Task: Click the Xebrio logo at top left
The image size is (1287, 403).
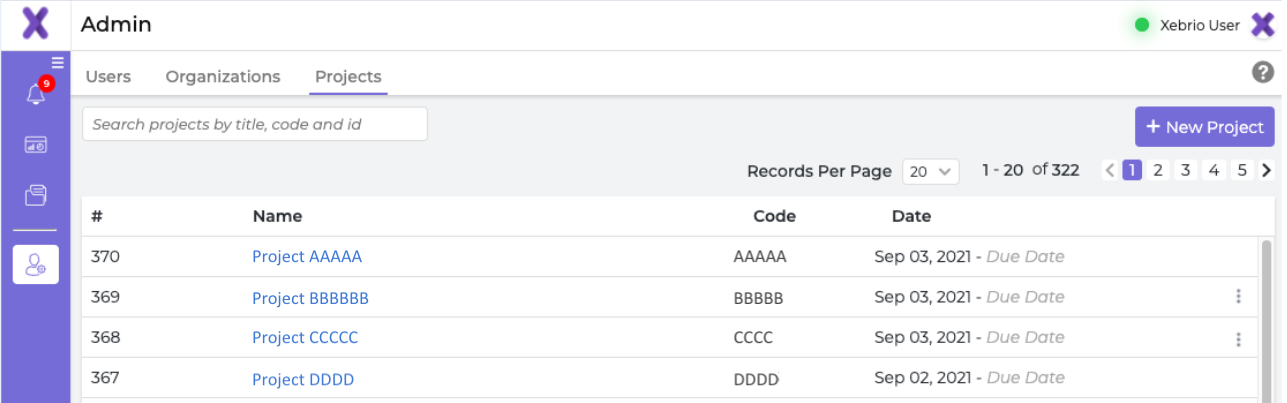Action: pos(35,24)
